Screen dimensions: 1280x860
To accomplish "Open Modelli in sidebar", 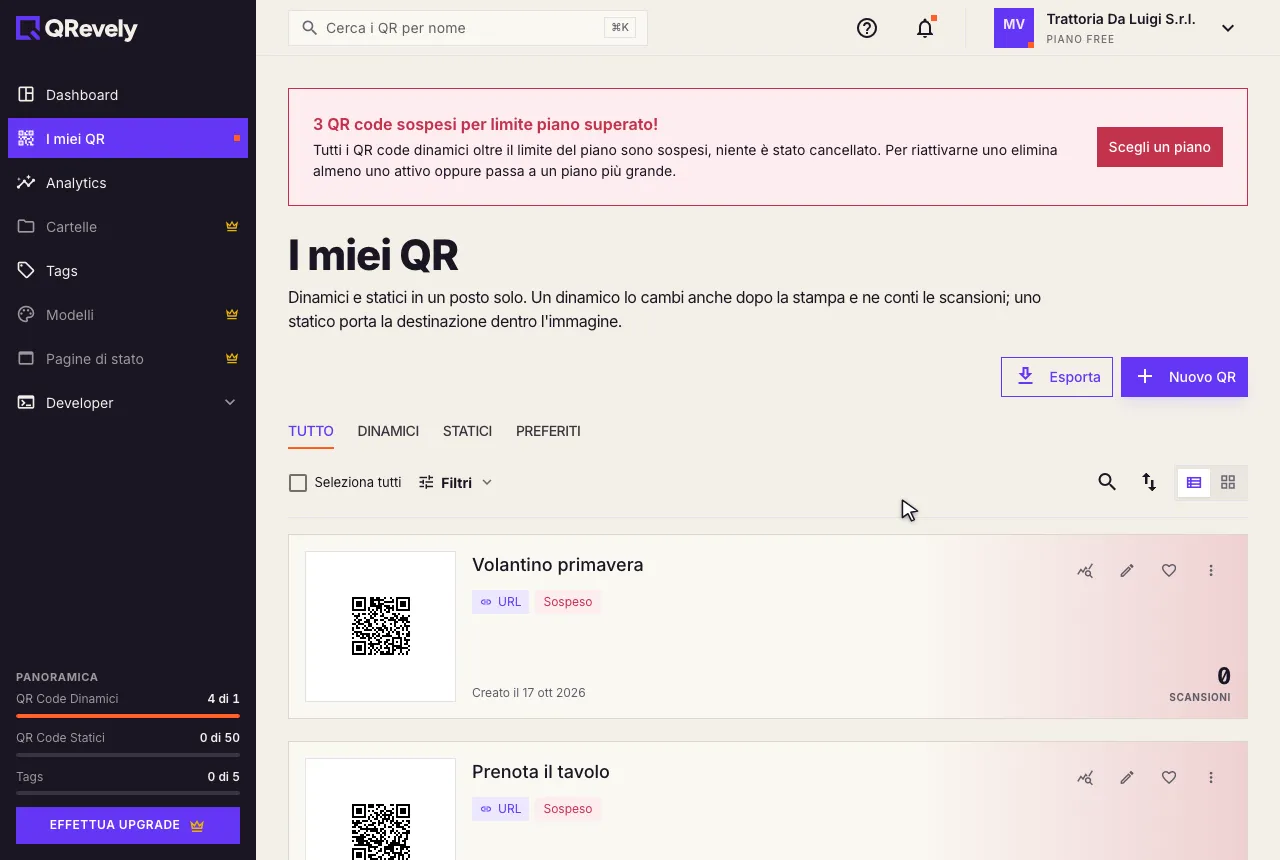I will pyautogui.click(x=128, y=315).
